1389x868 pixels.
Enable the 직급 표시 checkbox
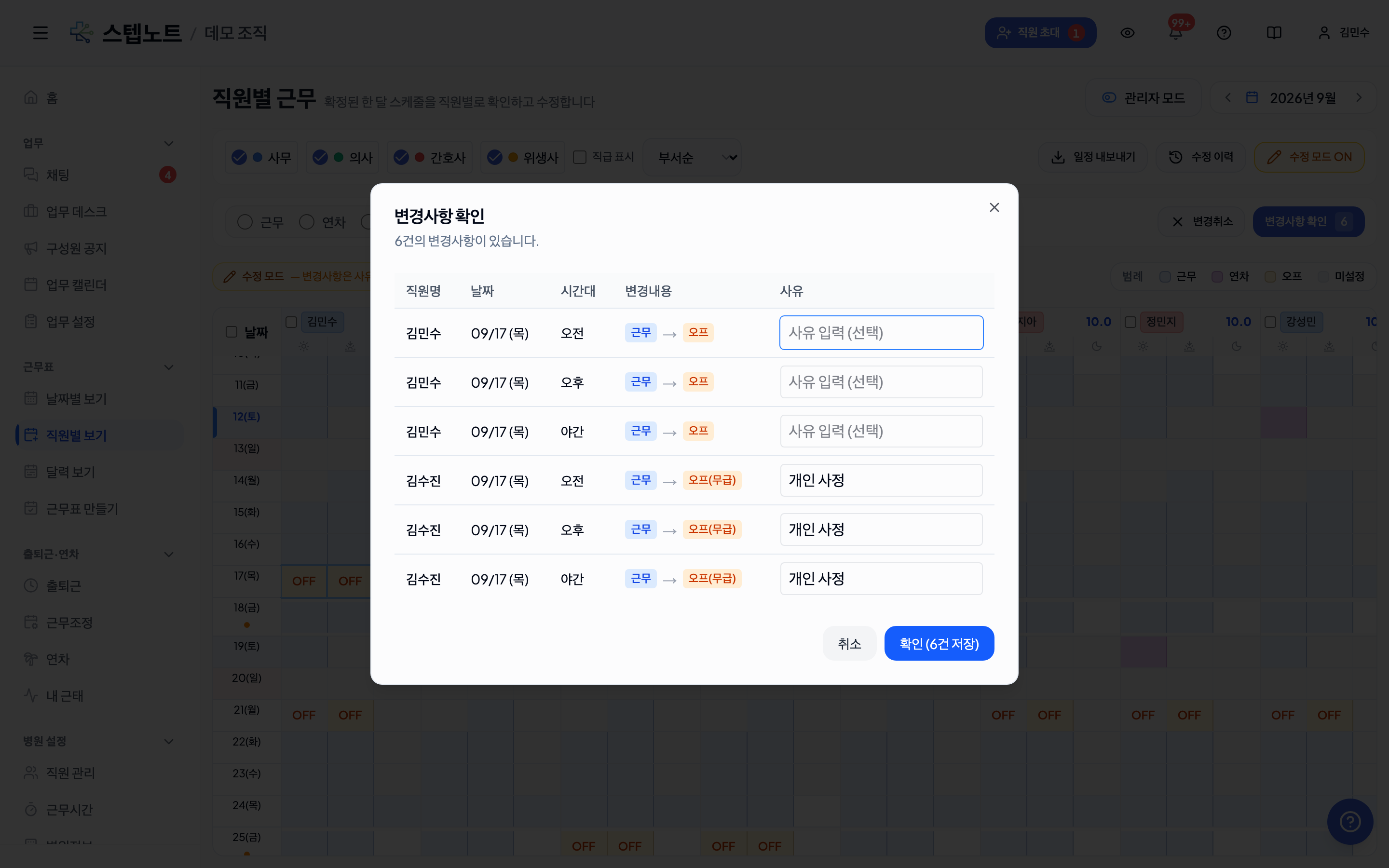tap(580, 157)
